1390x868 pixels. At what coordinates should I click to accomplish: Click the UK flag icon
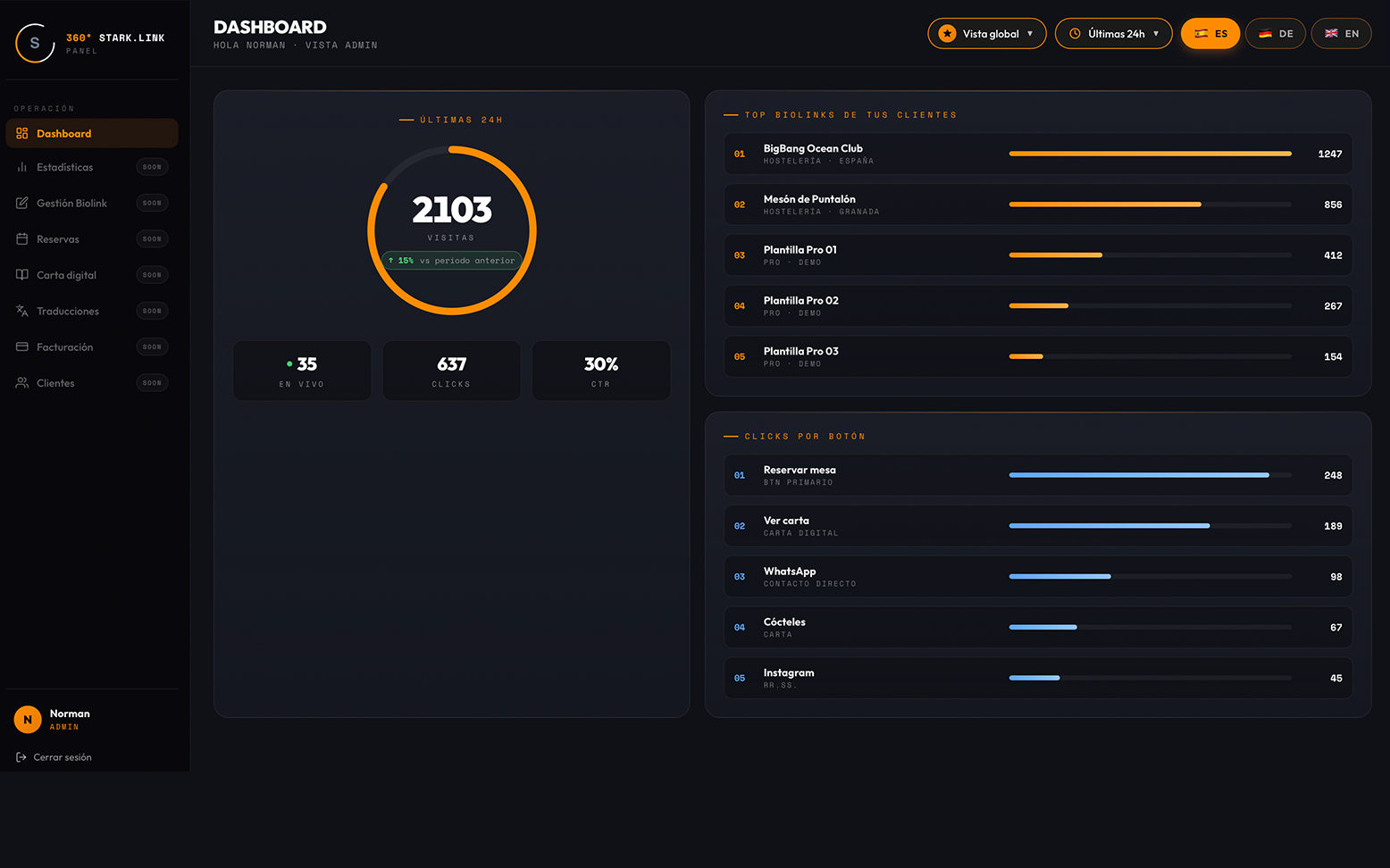coord(1331,34)
